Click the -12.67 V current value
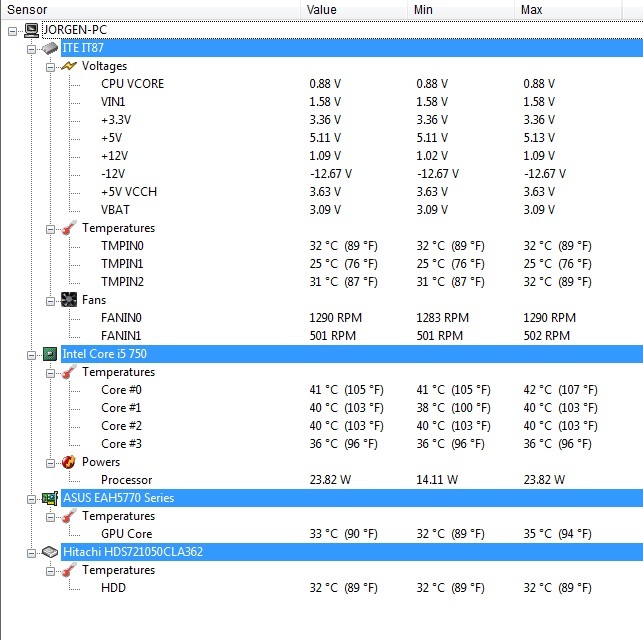This screenshot has height=640, width=643. [331, 174]
